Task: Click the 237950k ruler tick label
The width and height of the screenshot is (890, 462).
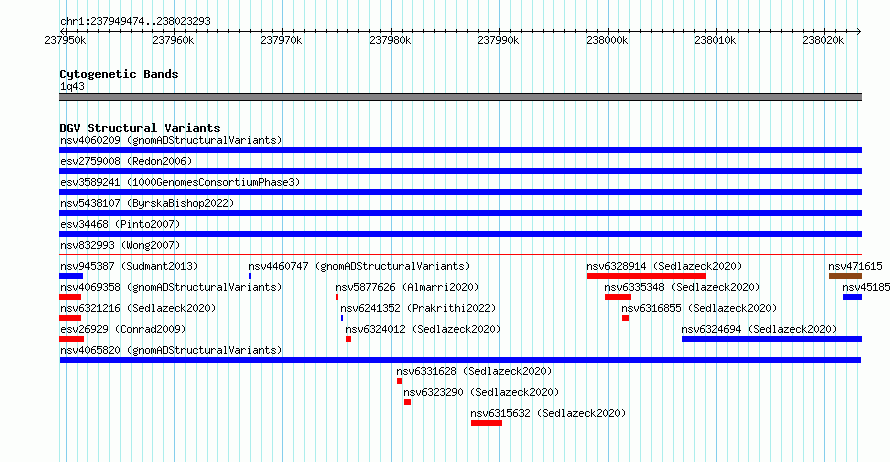Action: pos(65,40)
